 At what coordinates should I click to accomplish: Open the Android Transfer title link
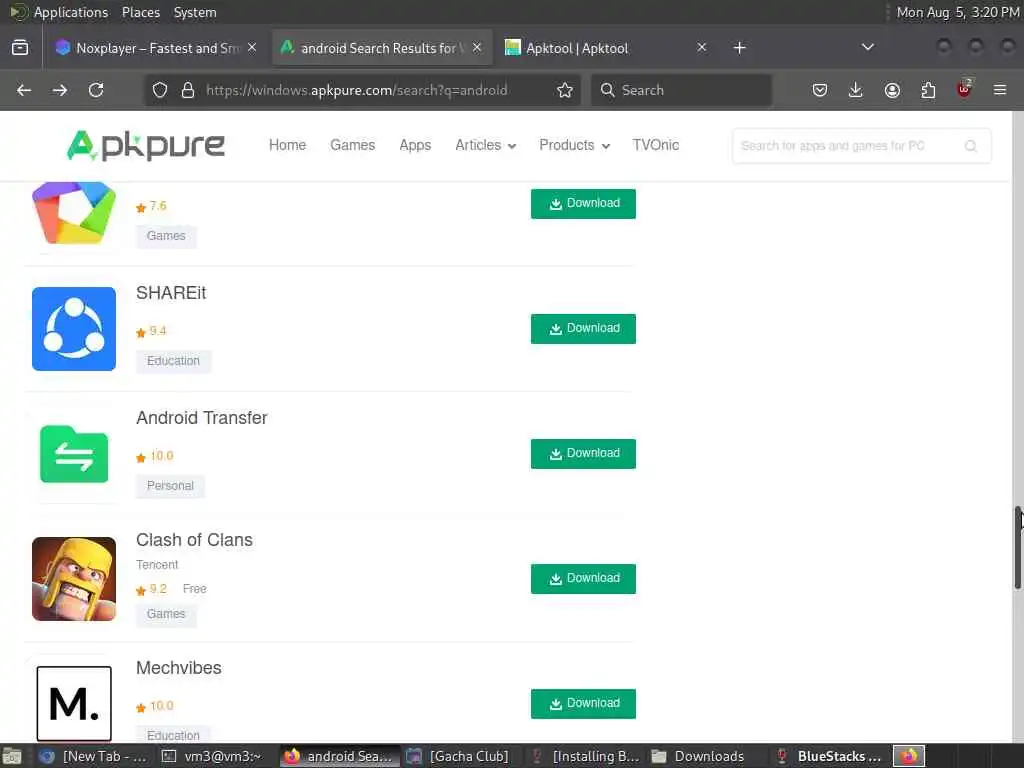202,418
